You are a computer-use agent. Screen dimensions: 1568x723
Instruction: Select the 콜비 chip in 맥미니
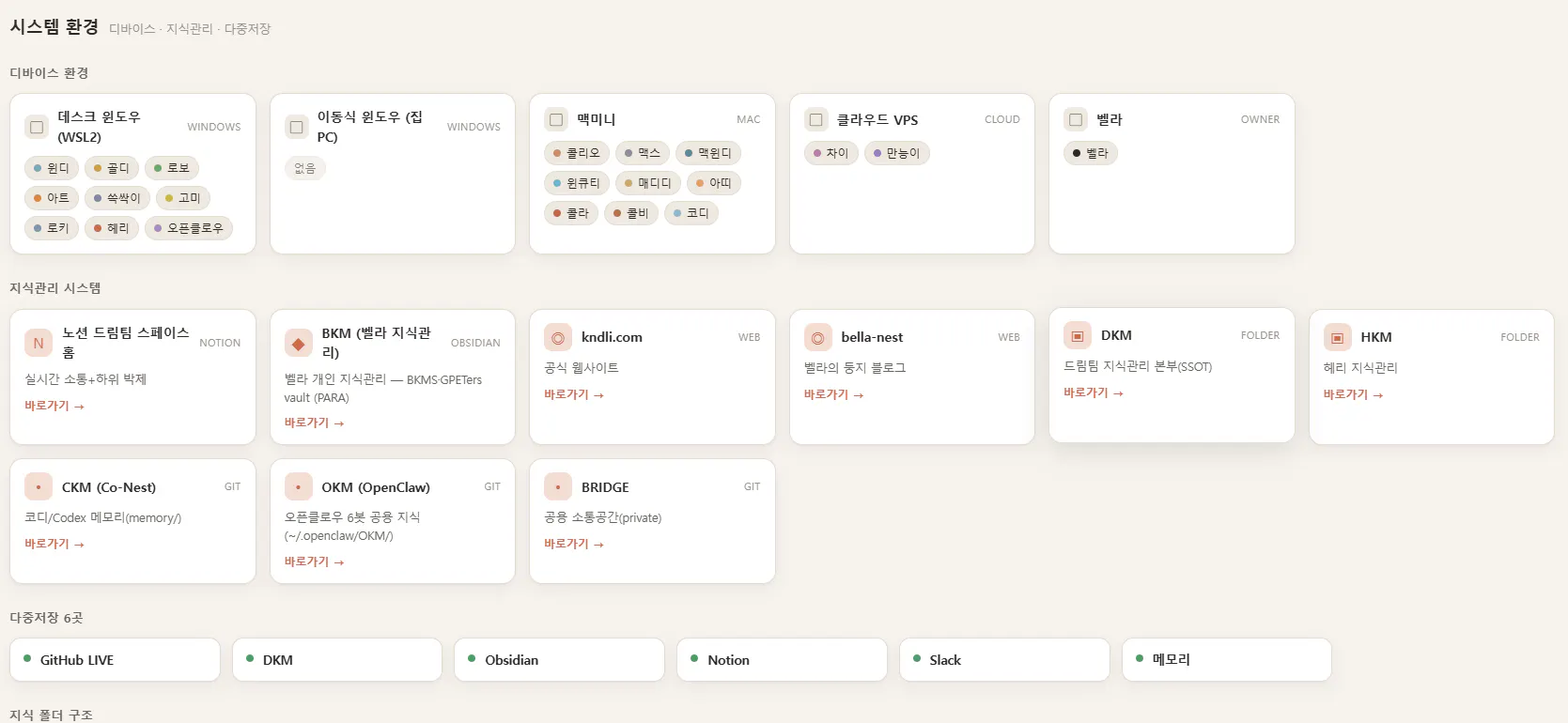click(x=631, y=213)
